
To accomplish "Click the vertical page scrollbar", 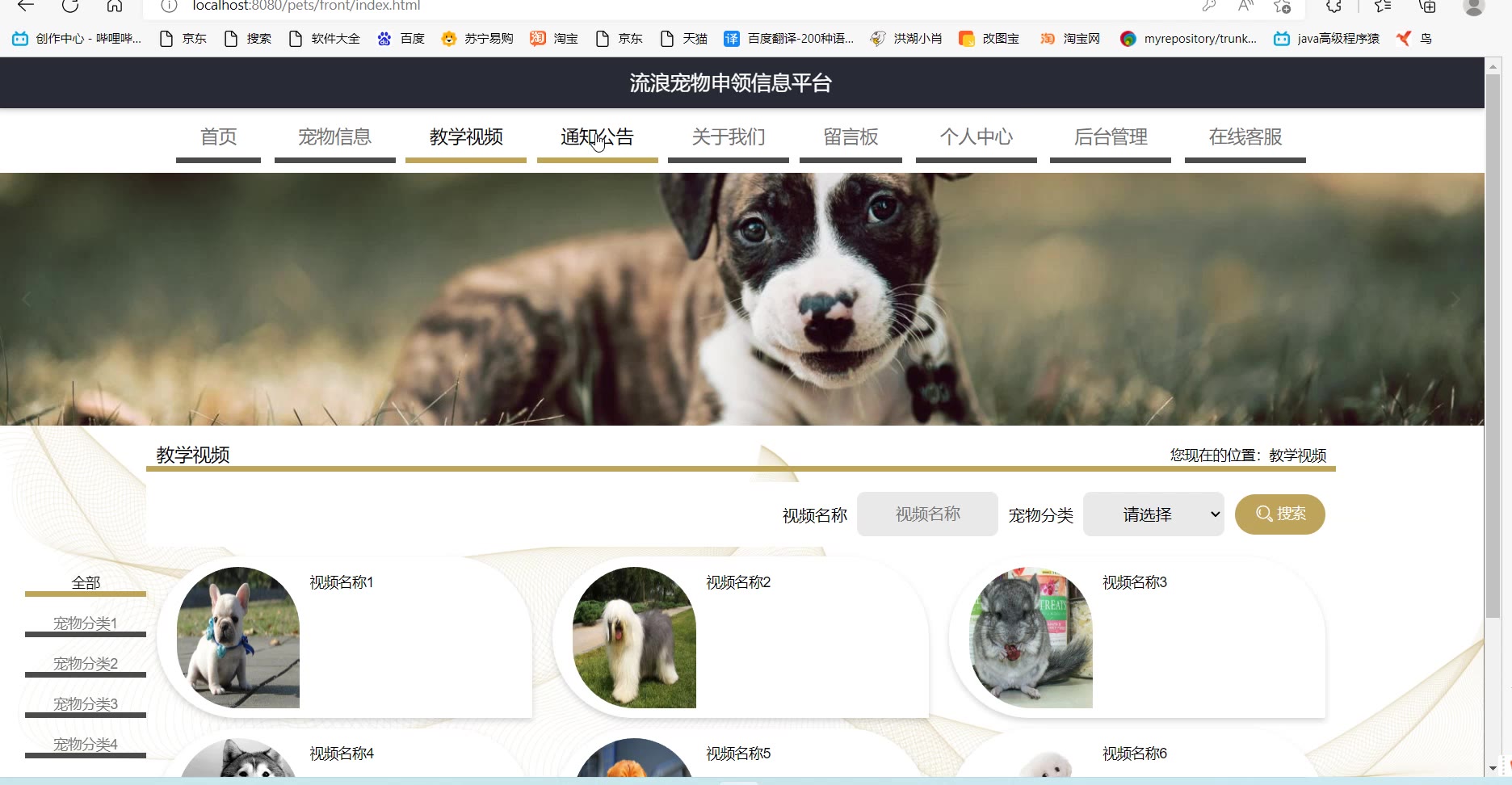I will [x=1493, y=347].
